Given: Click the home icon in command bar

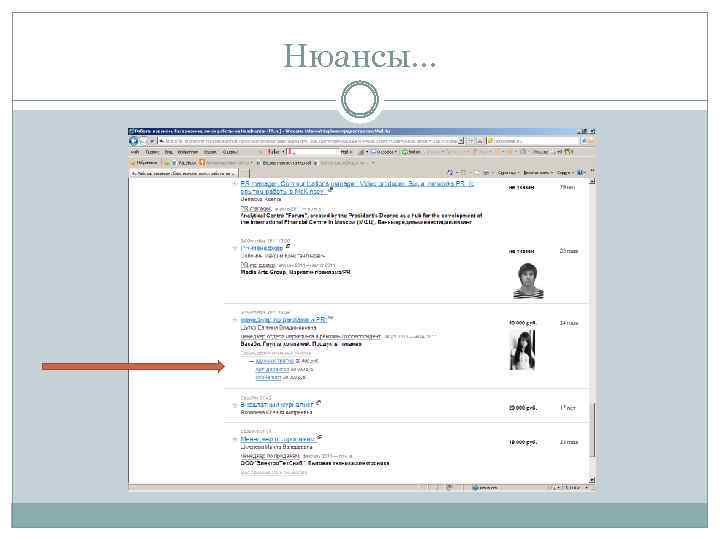Looking at the screenshot, I should (450, 173).
